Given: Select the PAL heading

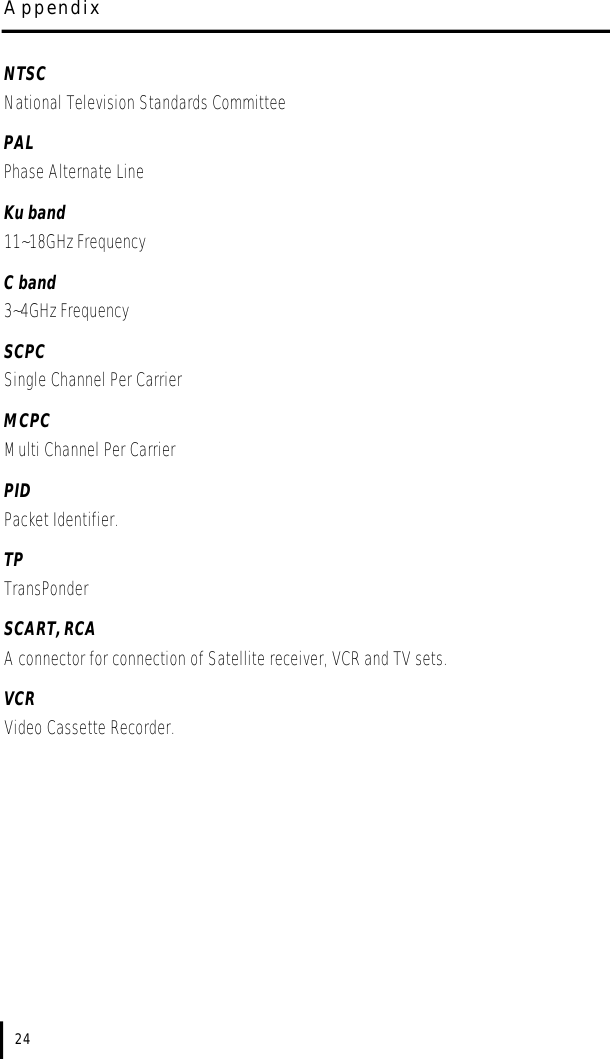Looking at the screenshot, I should (x=19, y=143).
